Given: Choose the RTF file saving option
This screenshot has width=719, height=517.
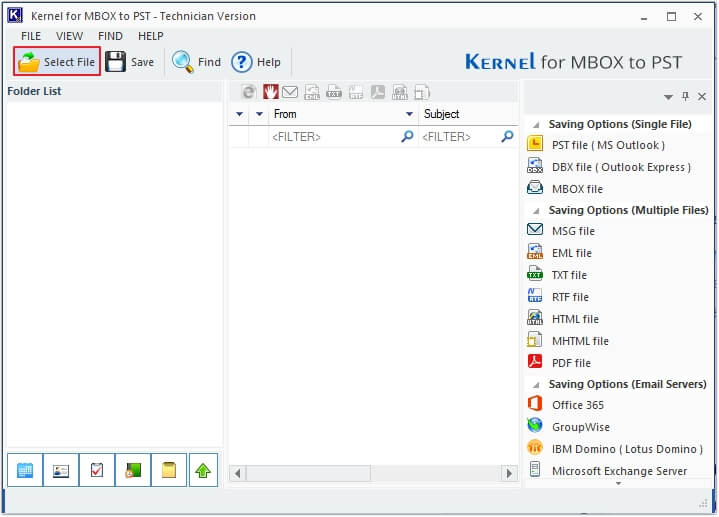Looking at the screenshot, I should click(570, 297).
